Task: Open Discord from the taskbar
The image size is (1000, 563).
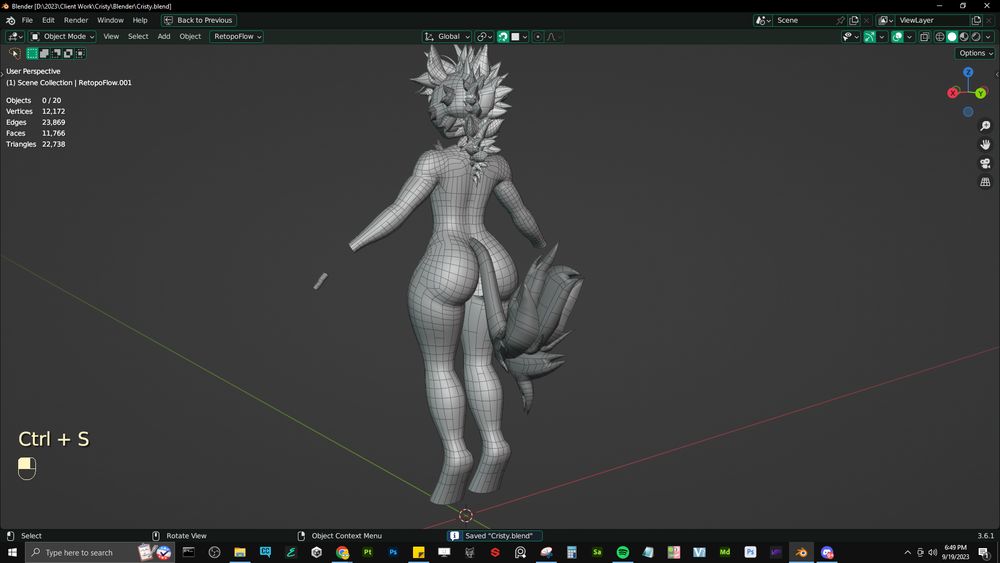Action: 827,552
